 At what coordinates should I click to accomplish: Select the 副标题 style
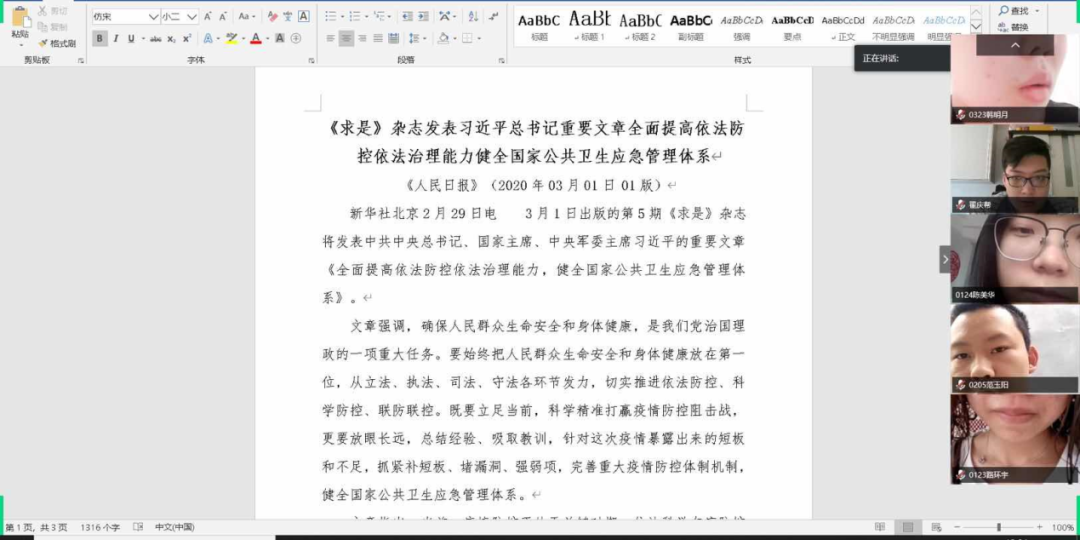tap(691, 26)
